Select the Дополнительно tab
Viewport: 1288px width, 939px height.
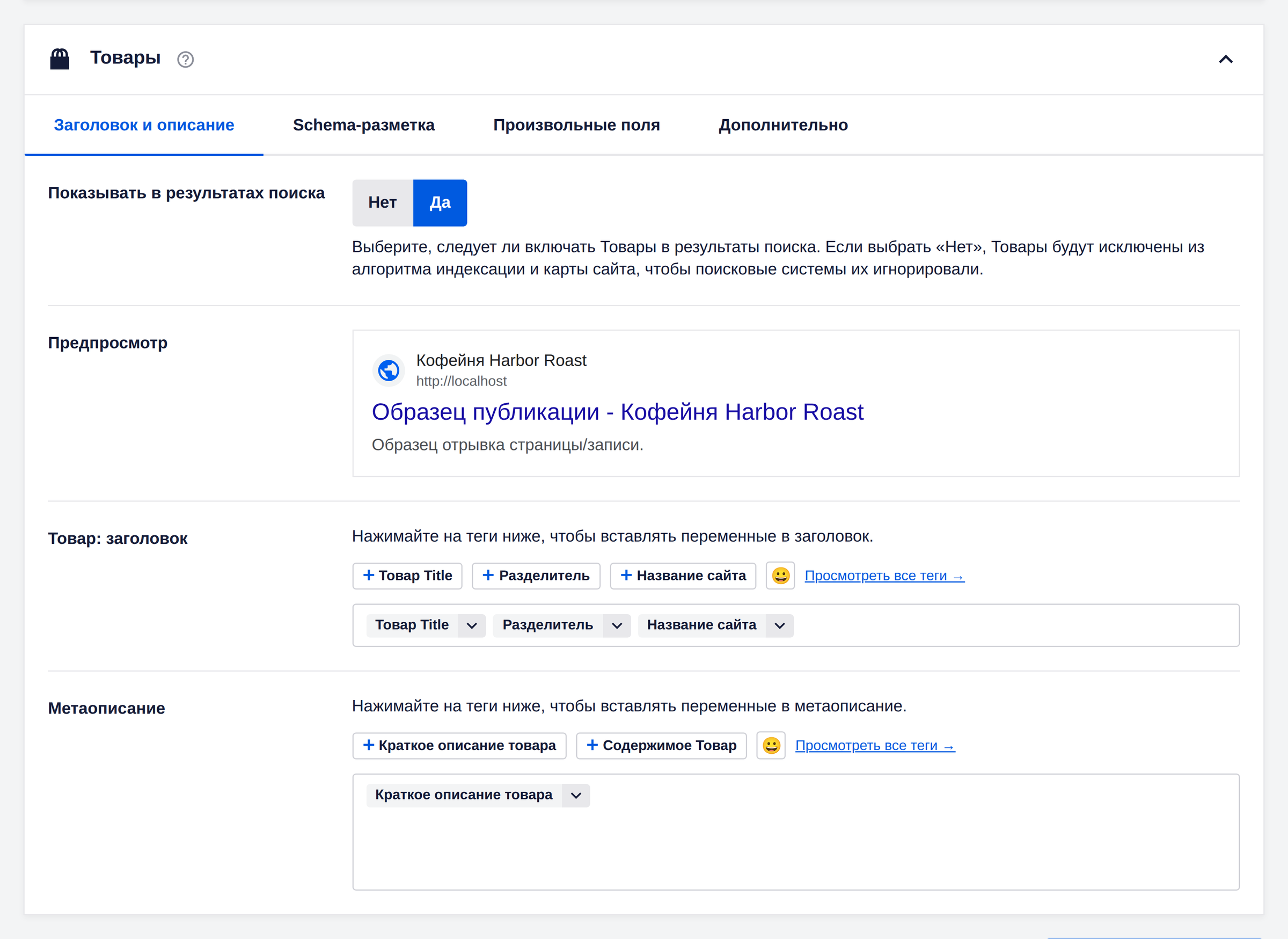pos(783,125)
